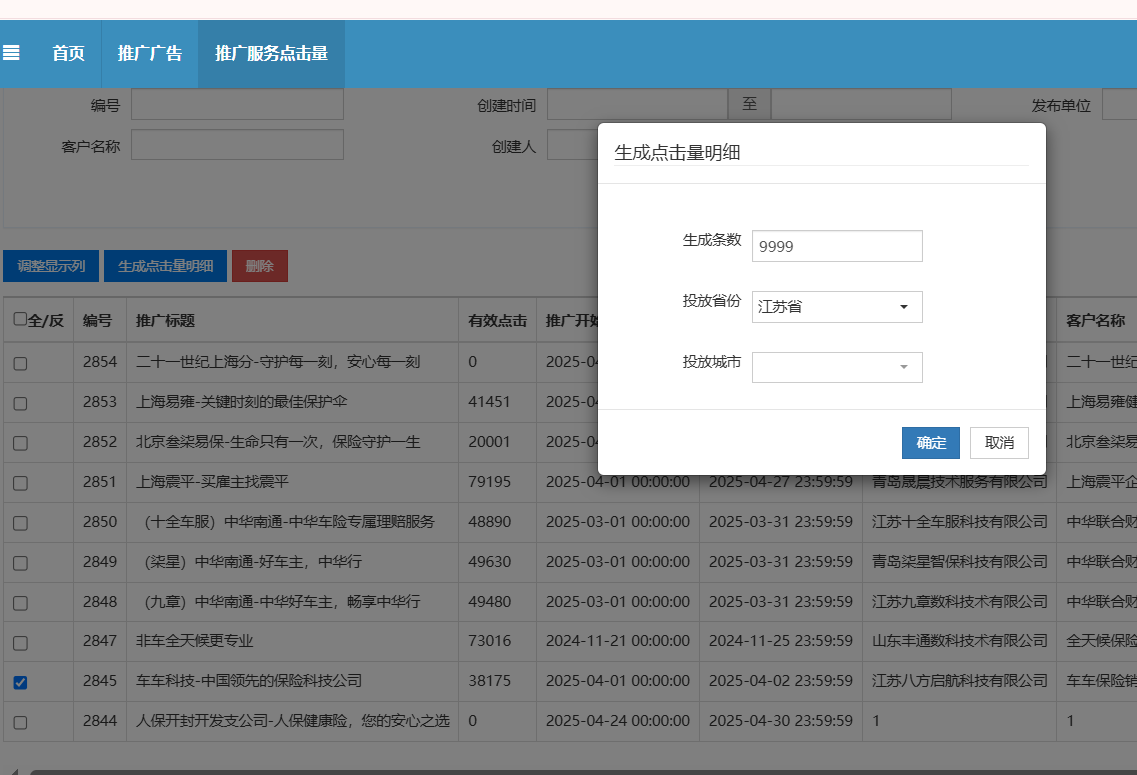
Task: Open the 投放省份 dropdown
Action: pyautogui.click(x=837, y=307)
